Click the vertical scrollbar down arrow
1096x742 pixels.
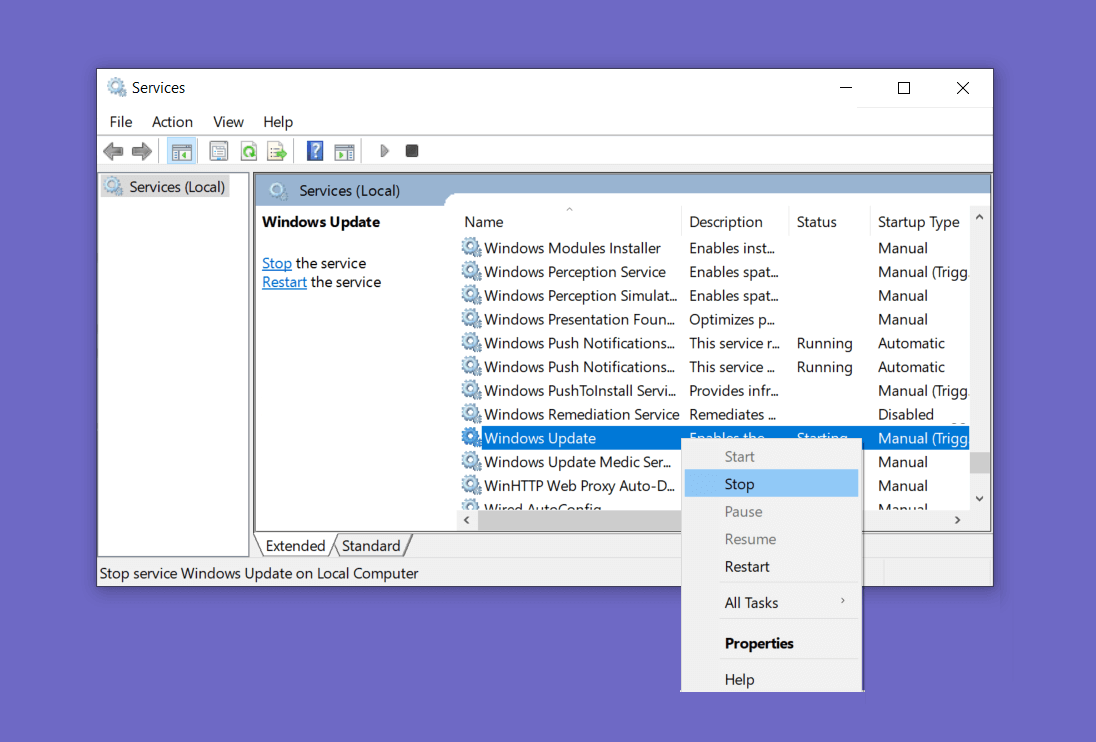coord(979,498)
